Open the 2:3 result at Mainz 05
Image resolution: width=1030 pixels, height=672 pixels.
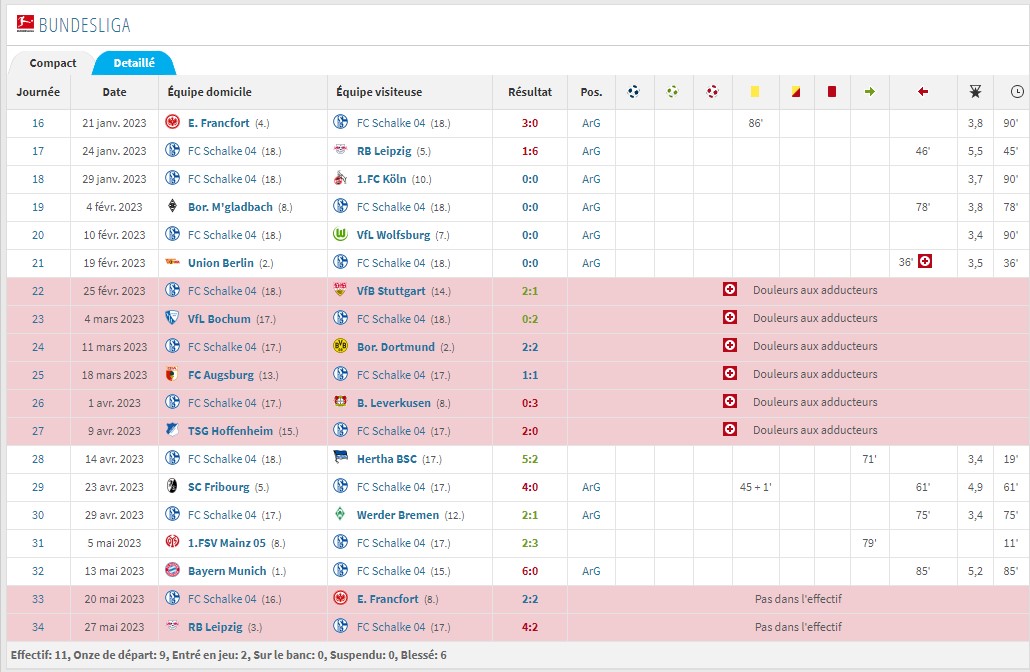click(530, 543)
